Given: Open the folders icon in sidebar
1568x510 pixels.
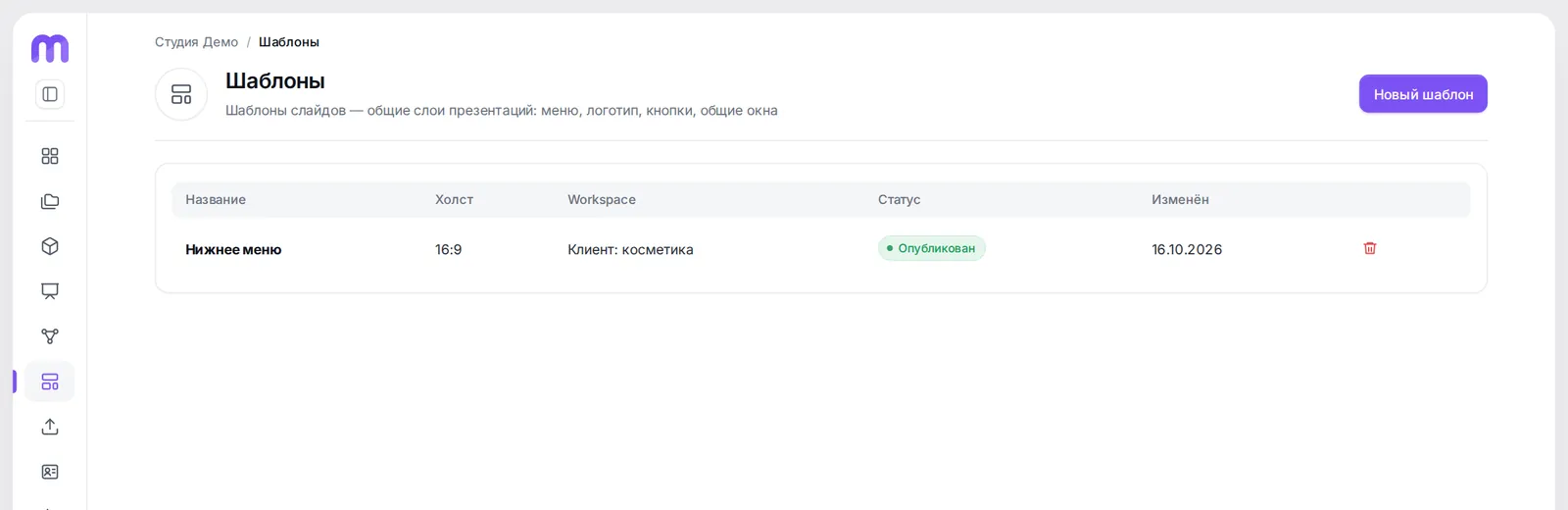Looking at the screenshot, I should (x=50, y=201).
